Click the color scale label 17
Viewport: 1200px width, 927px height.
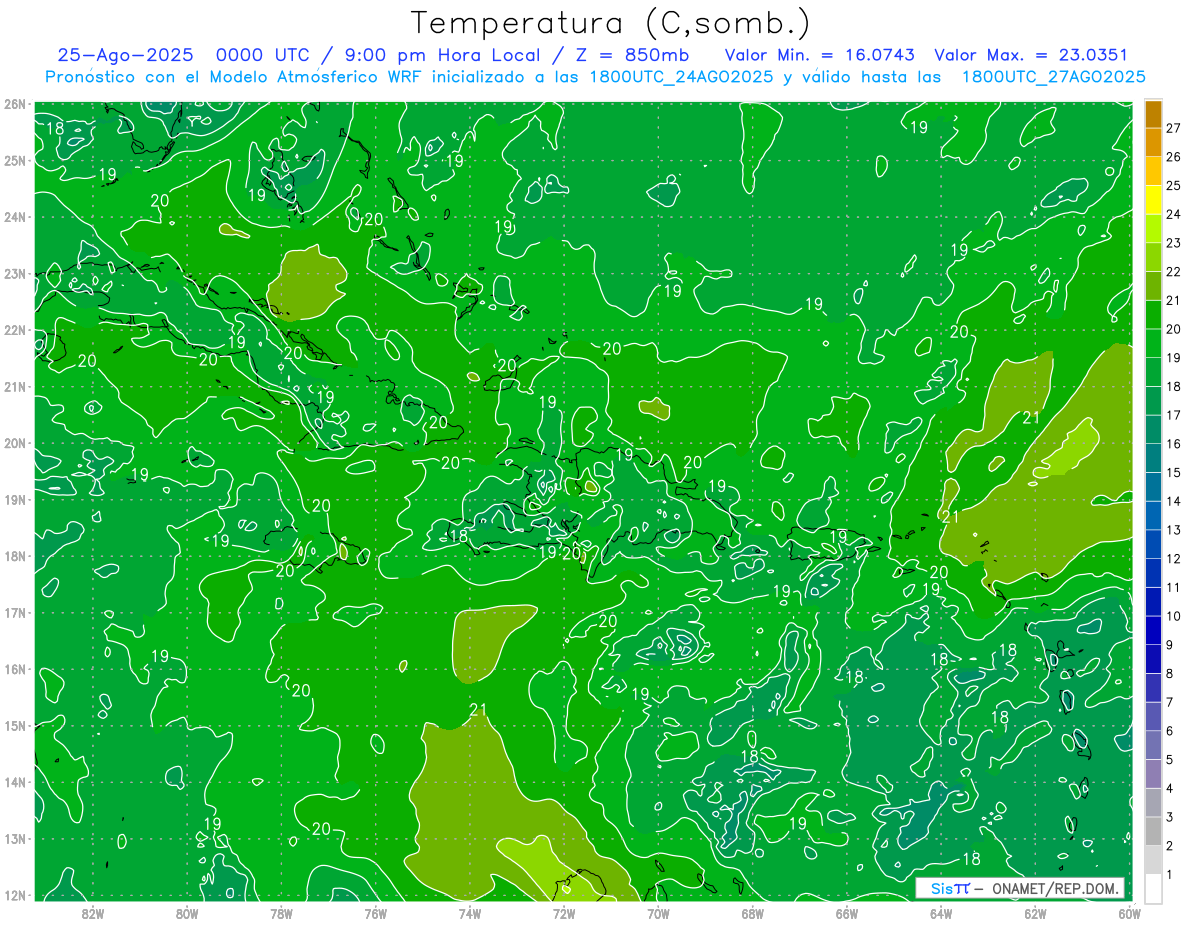[1173, 415]
